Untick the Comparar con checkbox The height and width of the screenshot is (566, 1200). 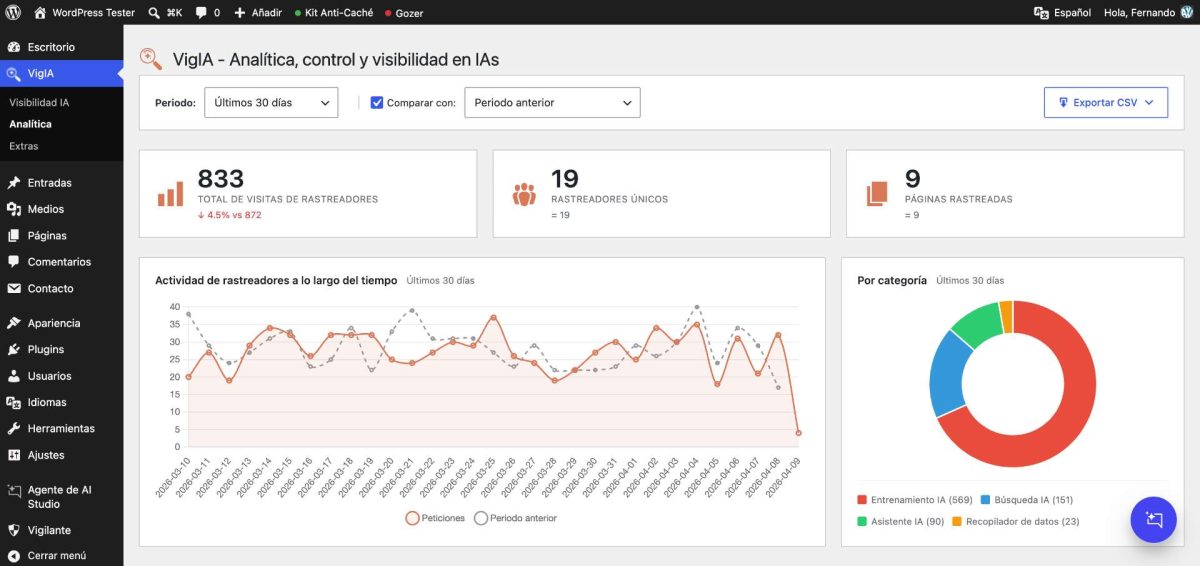pyautogui.click(x=377, y=103)
